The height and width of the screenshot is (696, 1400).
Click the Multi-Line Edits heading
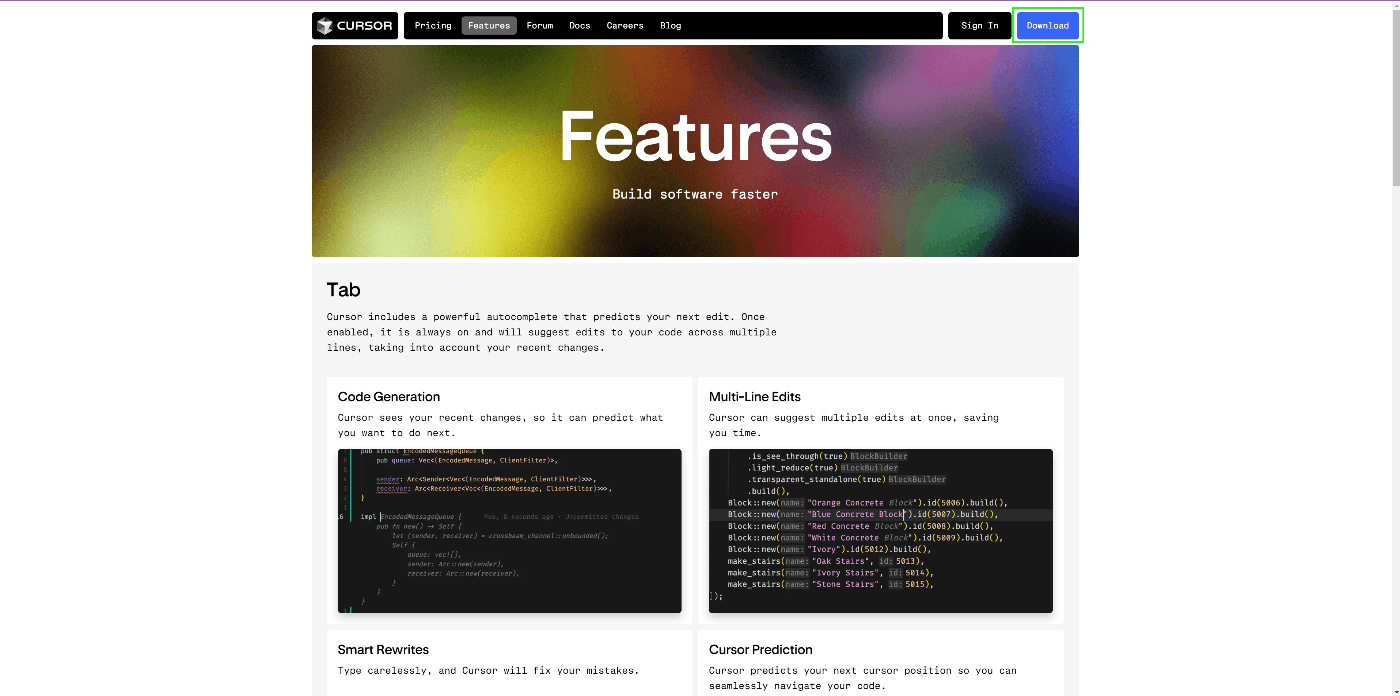(755, 397)
